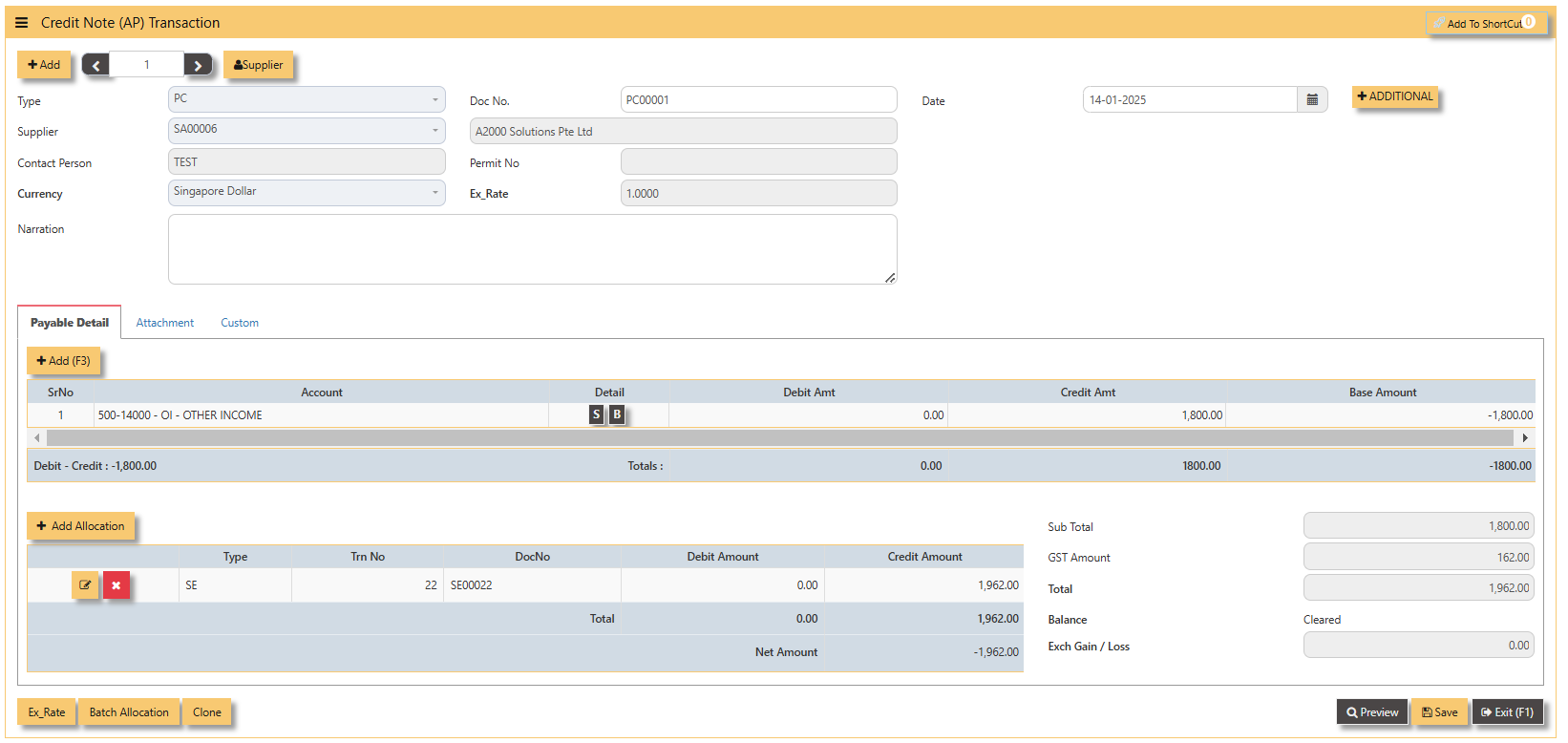1568x743 pixels.
Task: Click the Debit Amt column header
Action: (809, 393)
